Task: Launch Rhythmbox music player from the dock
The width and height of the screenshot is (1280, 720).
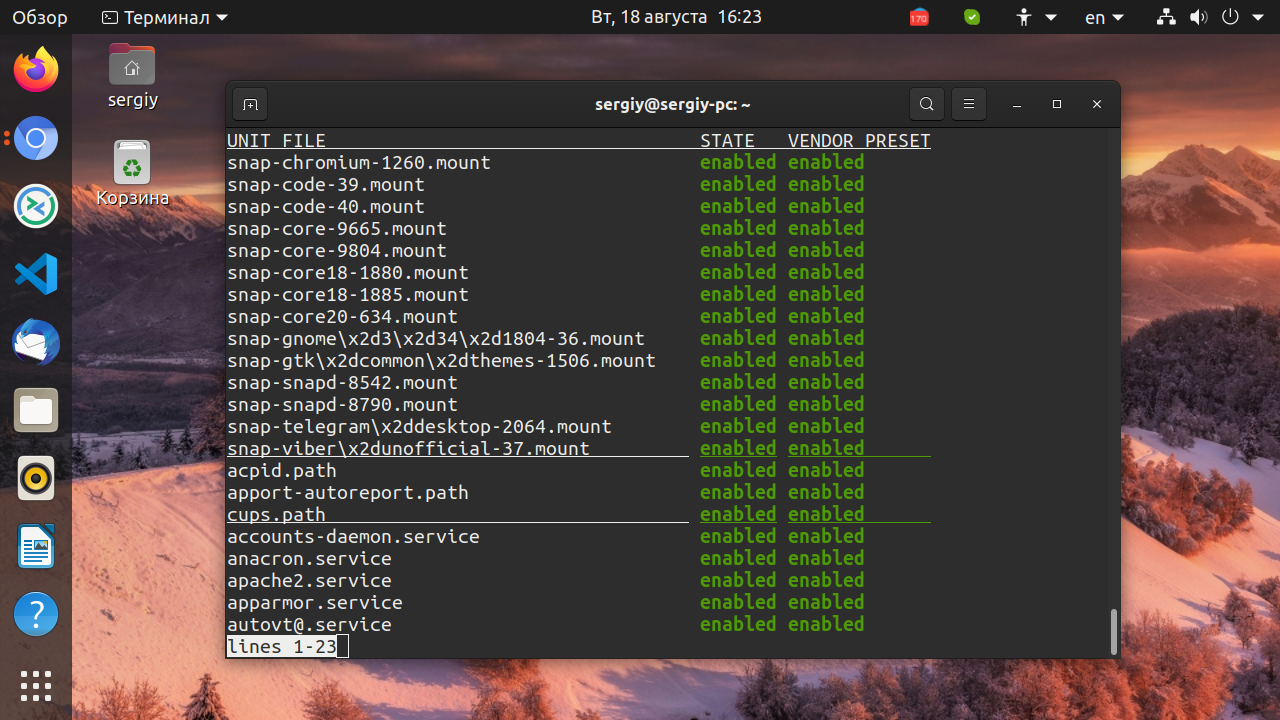Action: [36, 478]
